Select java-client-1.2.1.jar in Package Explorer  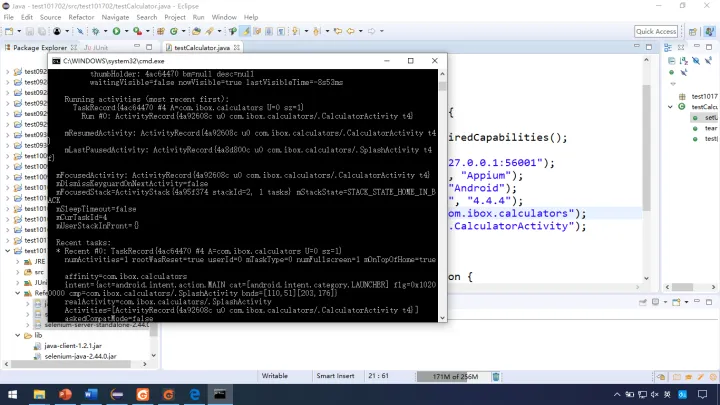73,346
